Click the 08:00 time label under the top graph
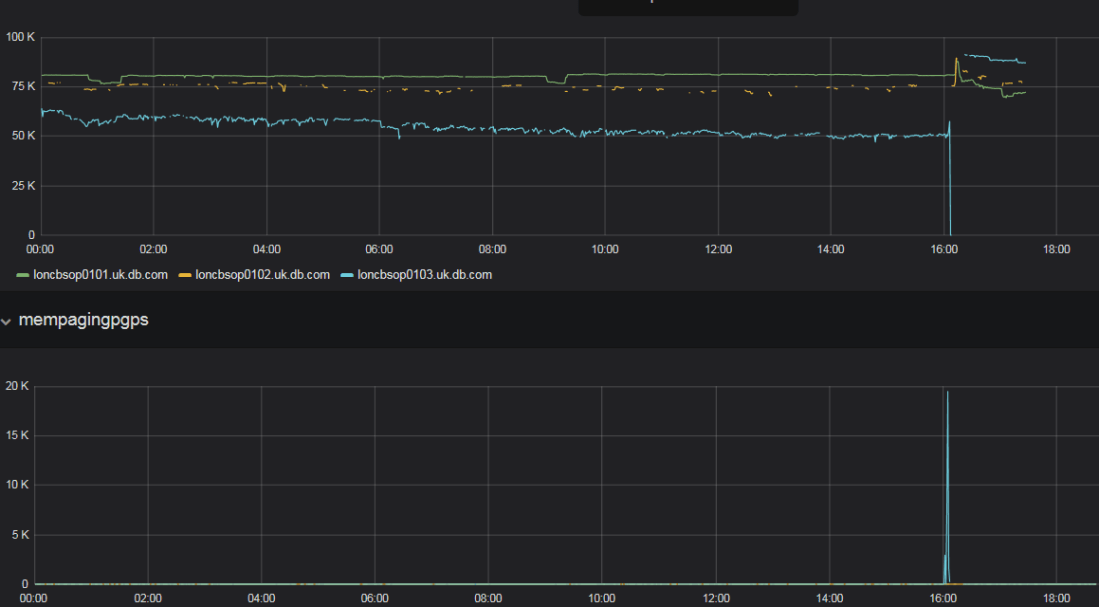 [x=492, y=249]
